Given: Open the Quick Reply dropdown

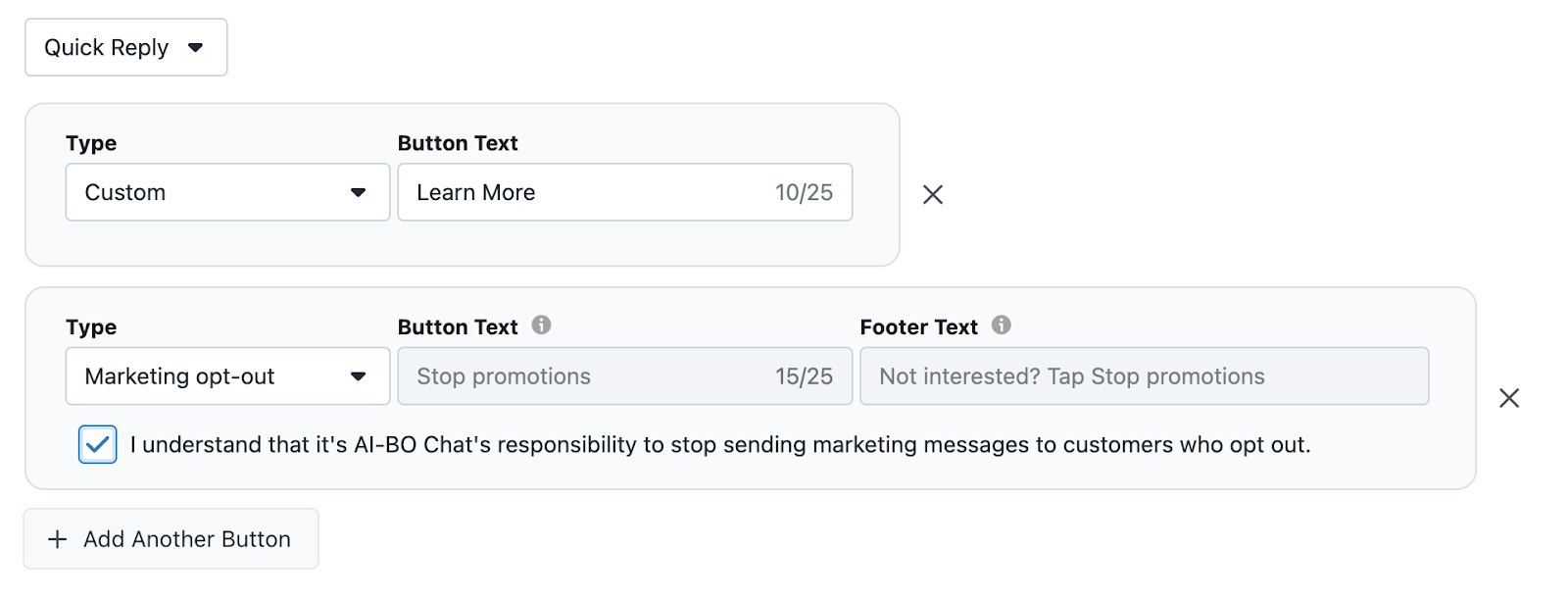Looking at the screenshot, I should (x=125, y=47).
